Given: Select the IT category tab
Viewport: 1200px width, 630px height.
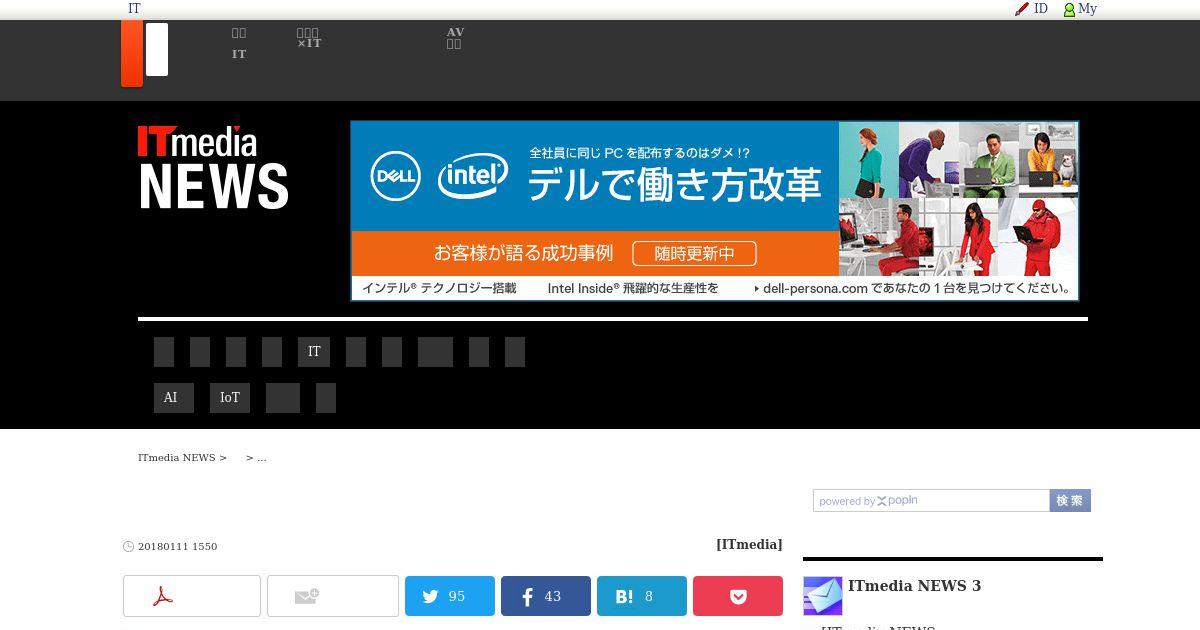Looking at the screenshot, I should click(314, 352).
